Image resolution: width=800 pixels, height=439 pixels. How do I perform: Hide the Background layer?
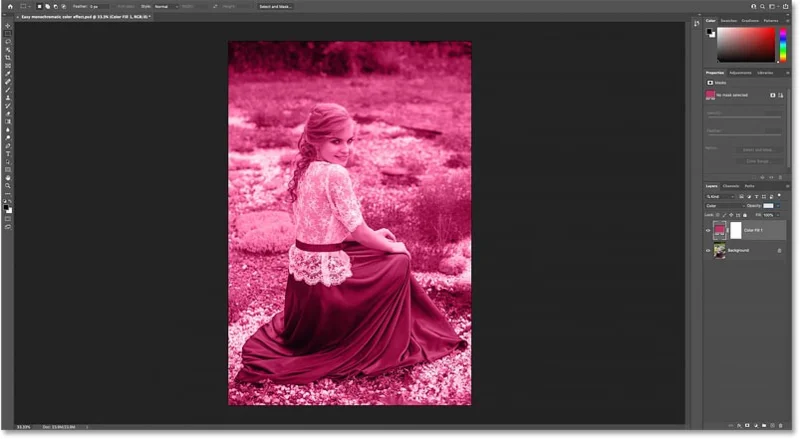pos(708,251)
